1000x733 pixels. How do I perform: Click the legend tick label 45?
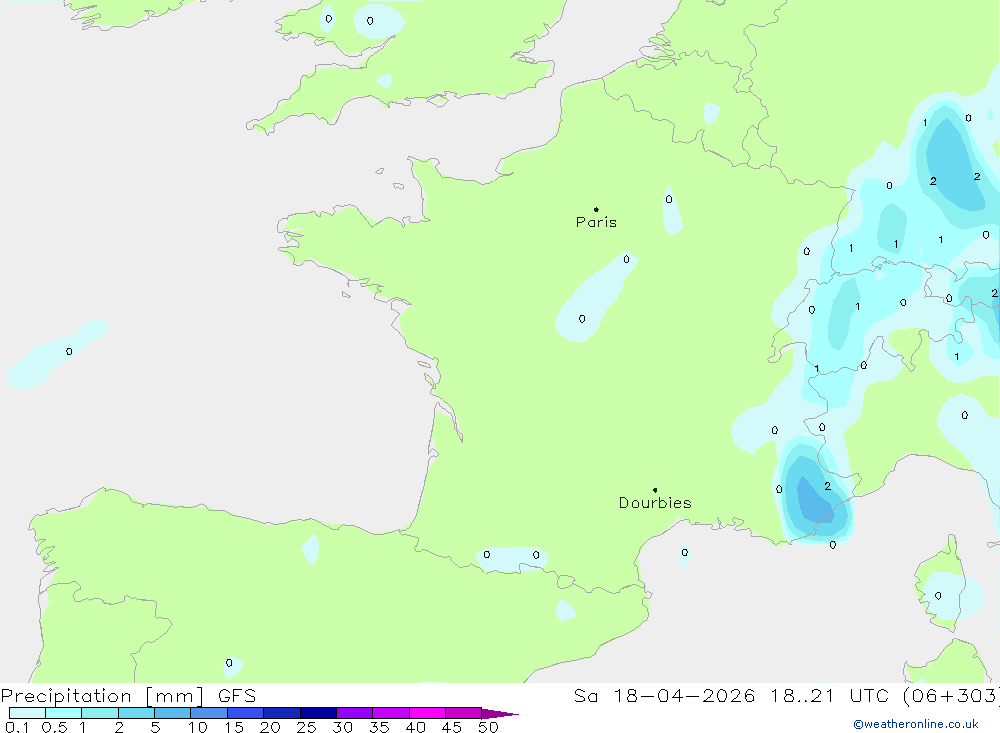(x=452, y=727)
